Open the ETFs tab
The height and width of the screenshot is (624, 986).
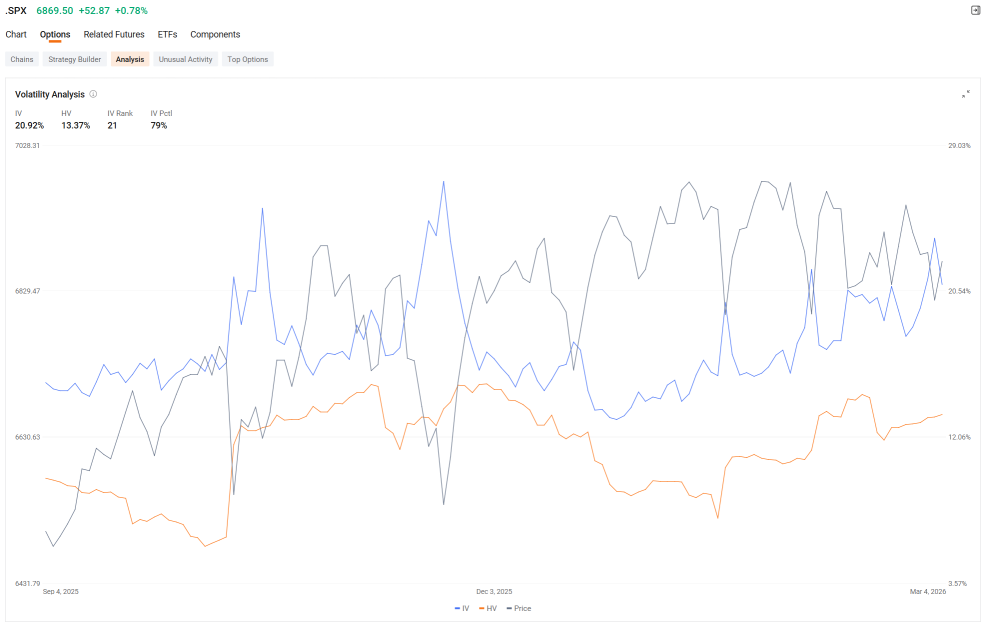point(167,35)
